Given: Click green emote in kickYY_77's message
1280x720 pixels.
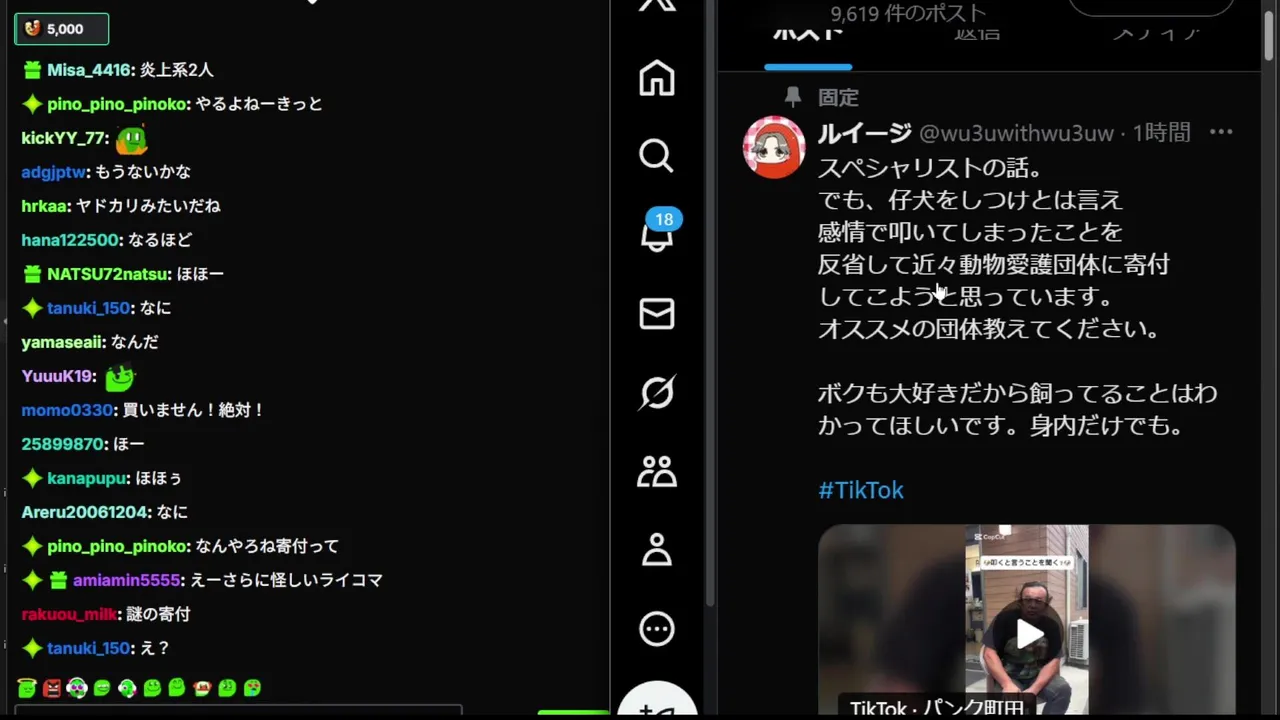Looking at the screenshot, I should [x=131, y=138].
